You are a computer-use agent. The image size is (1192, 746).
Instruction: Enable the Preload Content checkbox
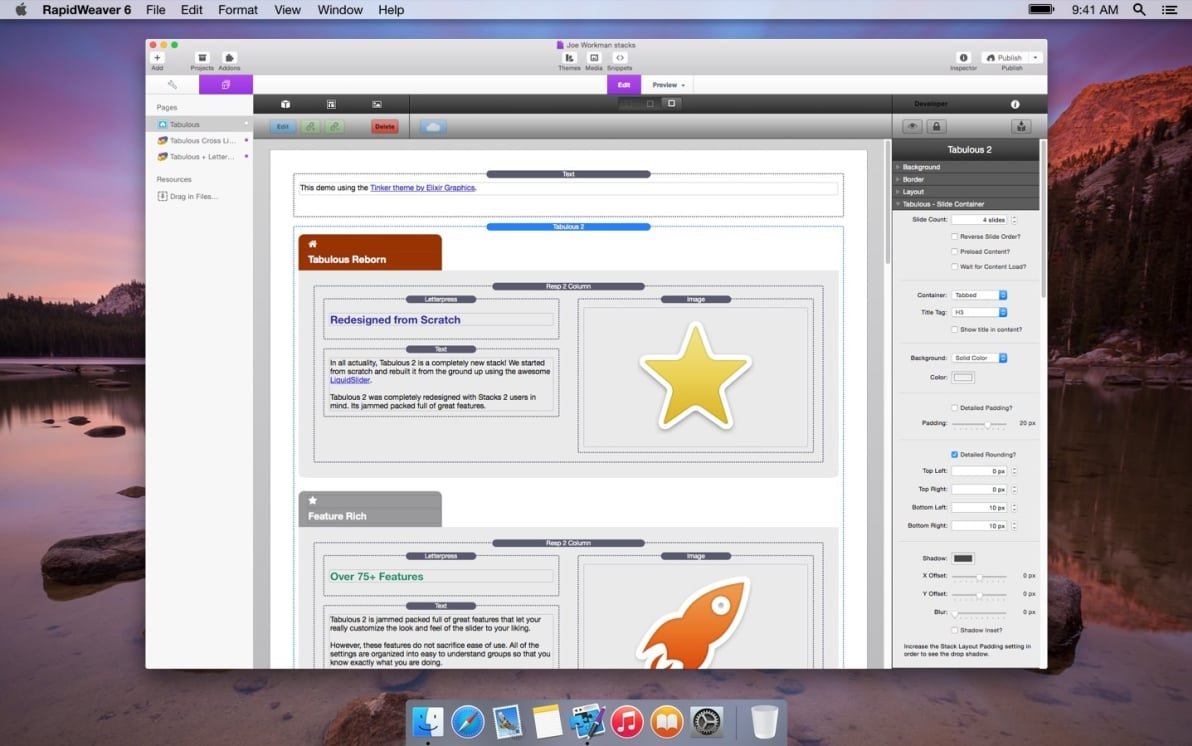(954, 252)
